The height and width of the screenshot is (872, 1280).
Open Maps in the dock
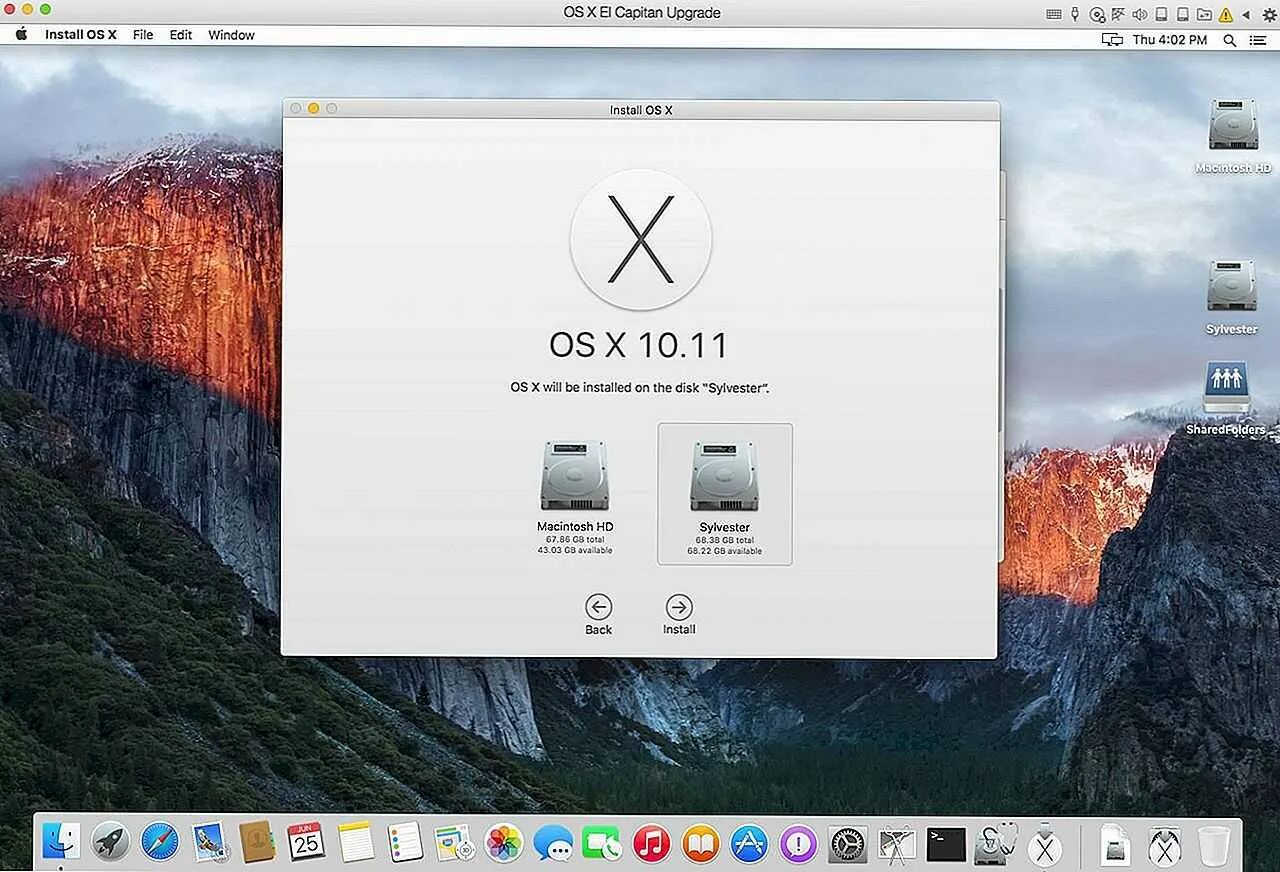tap(454, 842)
